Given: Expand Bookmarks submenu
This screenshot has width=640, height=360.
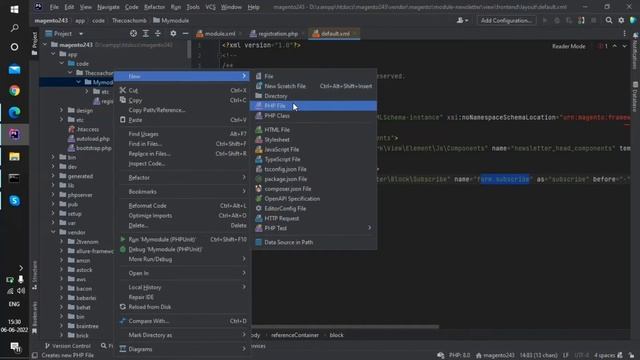Looking at the screenshot, I should (x=182, y=191).
